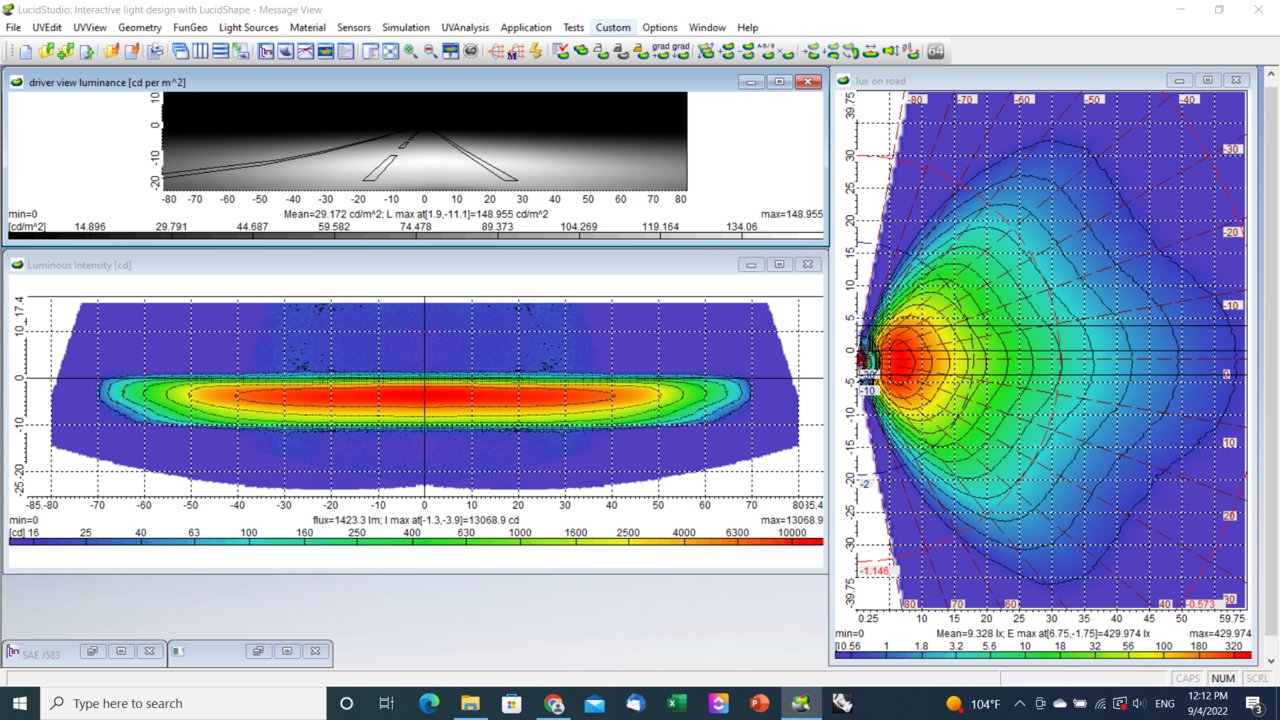1280x720 pixels.
Task: Open the Material menu
Action: (x=308, y=27)
